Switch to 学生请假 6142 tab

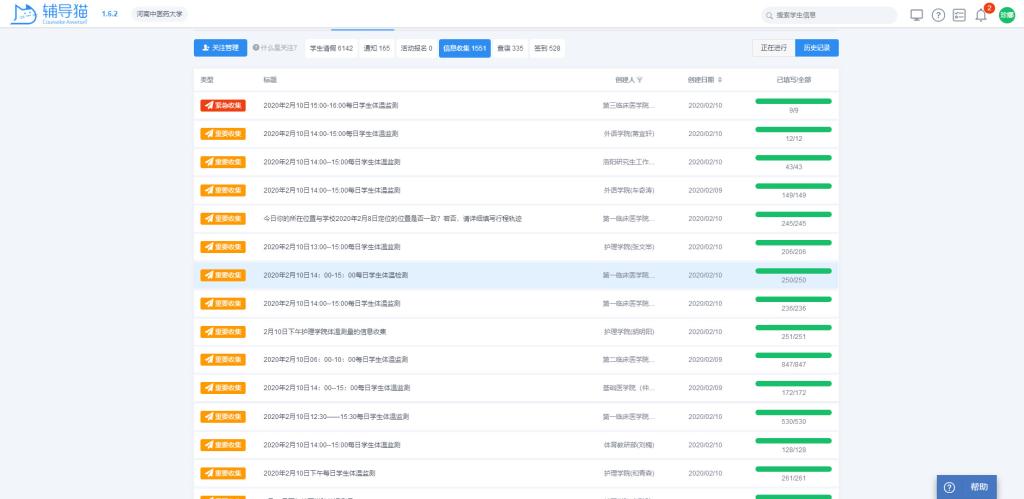coord(330,48)
